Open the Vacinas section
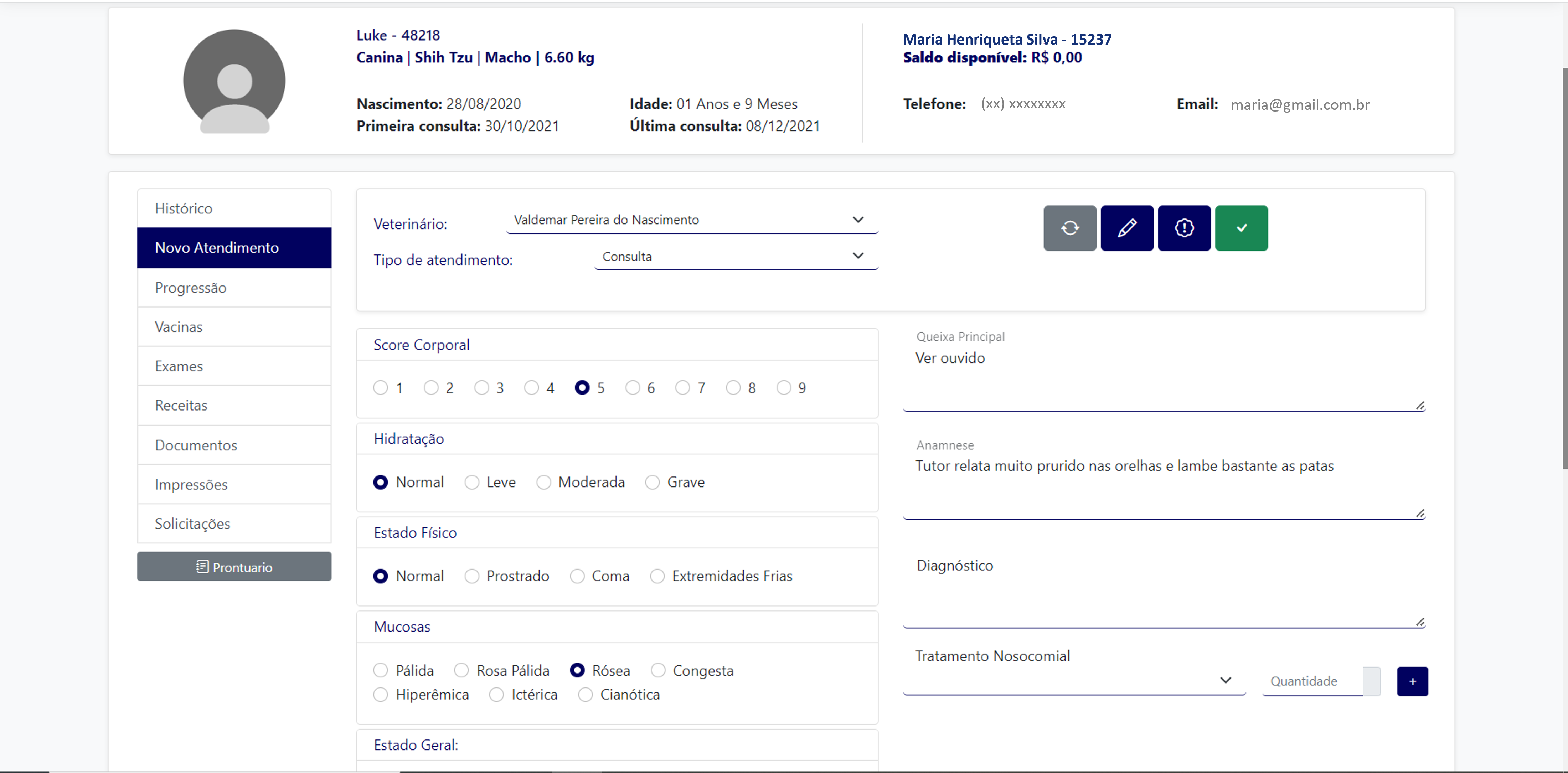The height and width of the screenshot is (773, 1568). (234, 327)
